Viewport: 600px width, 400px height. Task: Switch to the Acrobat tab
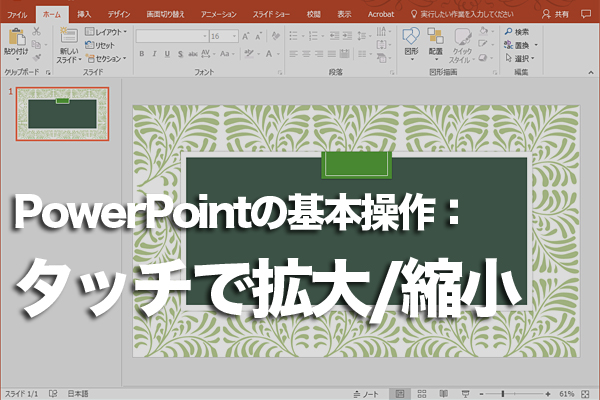[x=381, y=15]
